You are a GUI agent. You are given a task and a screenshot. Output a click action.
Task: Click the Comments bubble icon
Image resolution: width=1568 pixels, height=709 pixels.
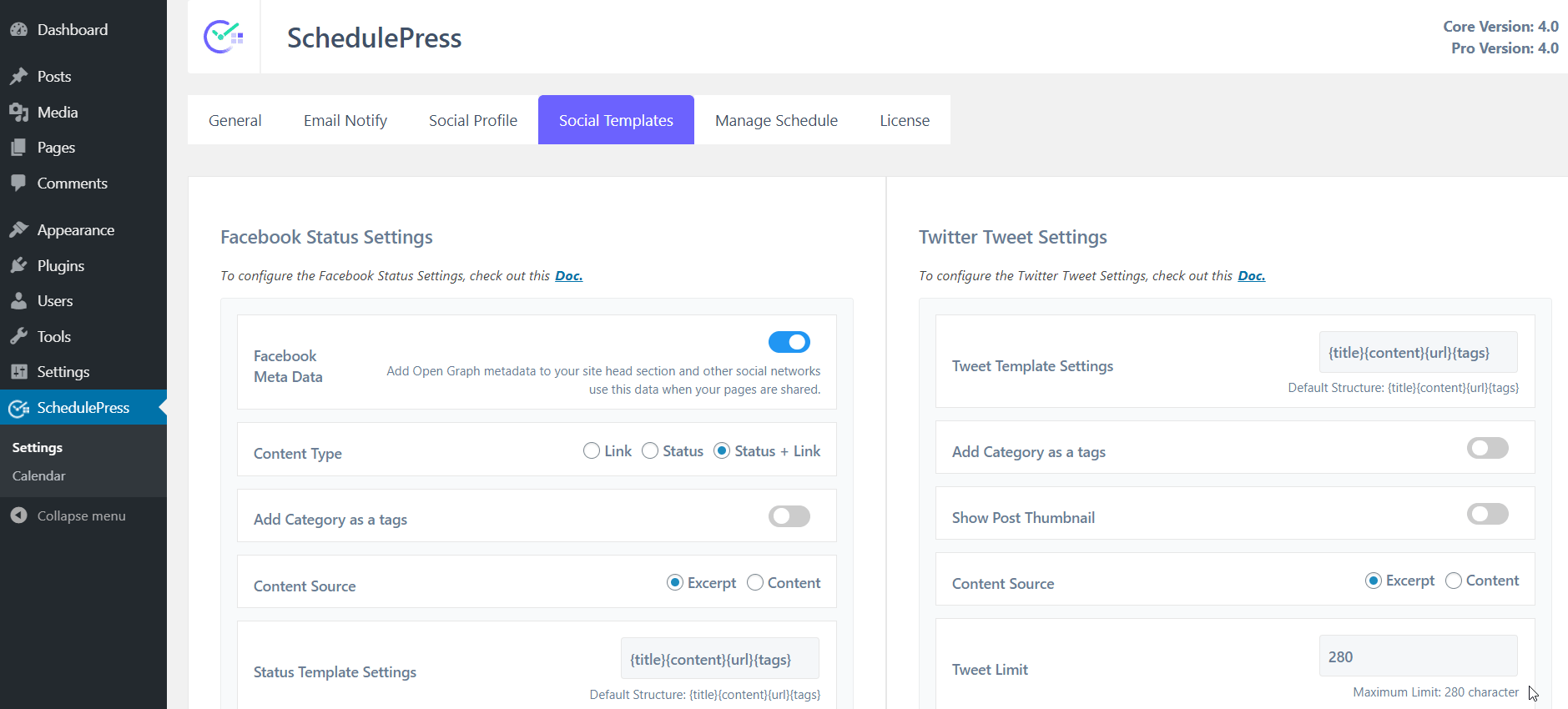tap(18, 184)
